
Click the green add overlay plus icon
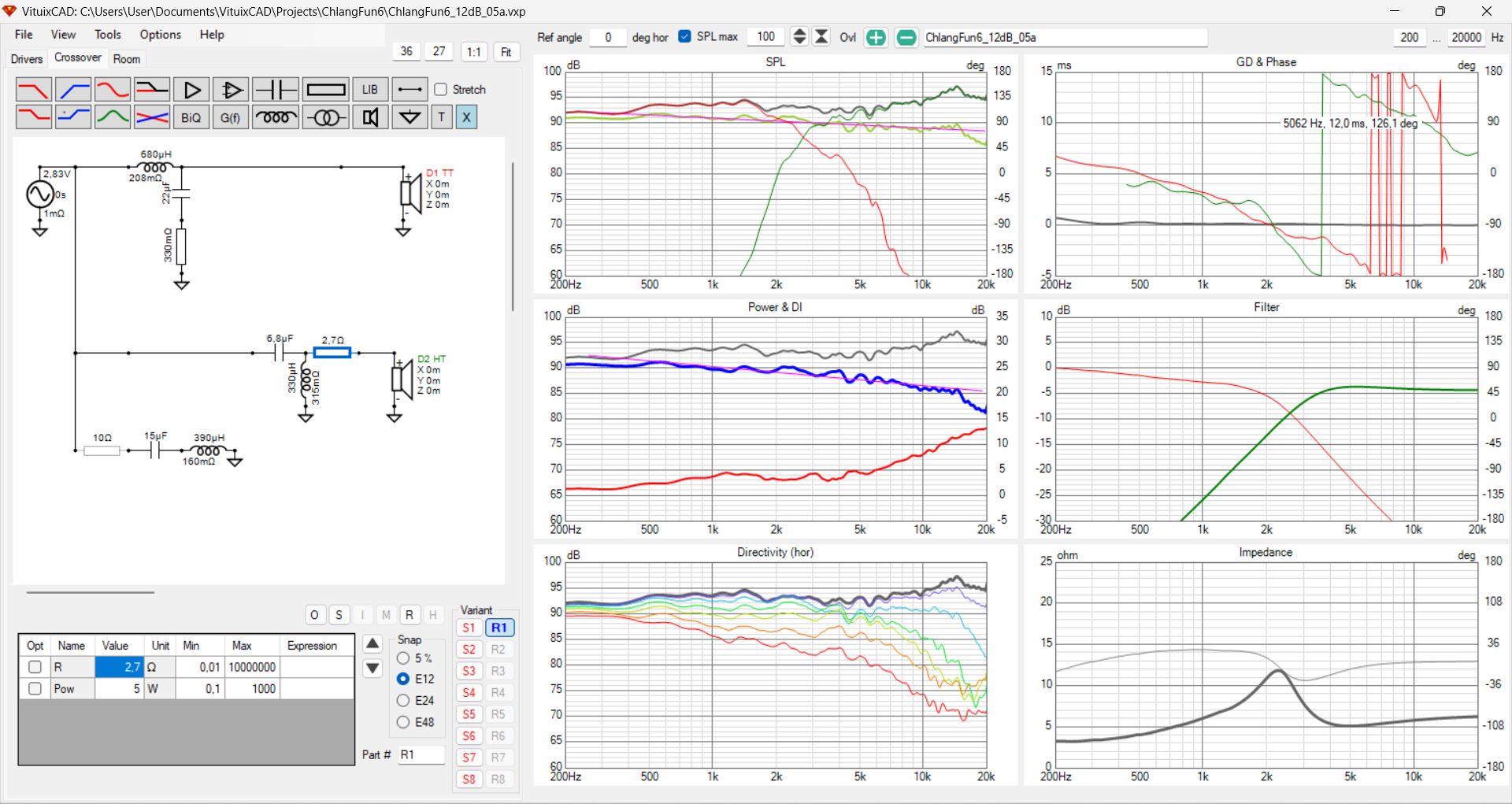[876, 37]
